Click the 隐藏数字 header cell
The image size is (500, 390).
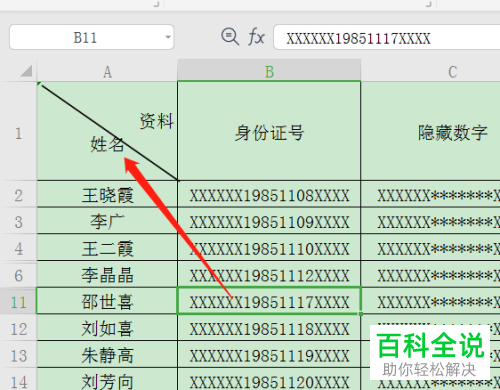(431, 131)
